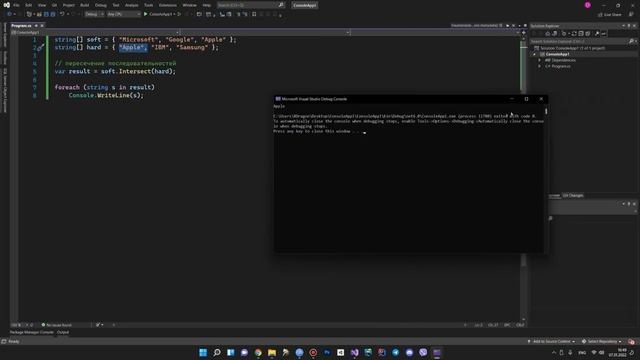Open the File menu

[x=16, y=5]
